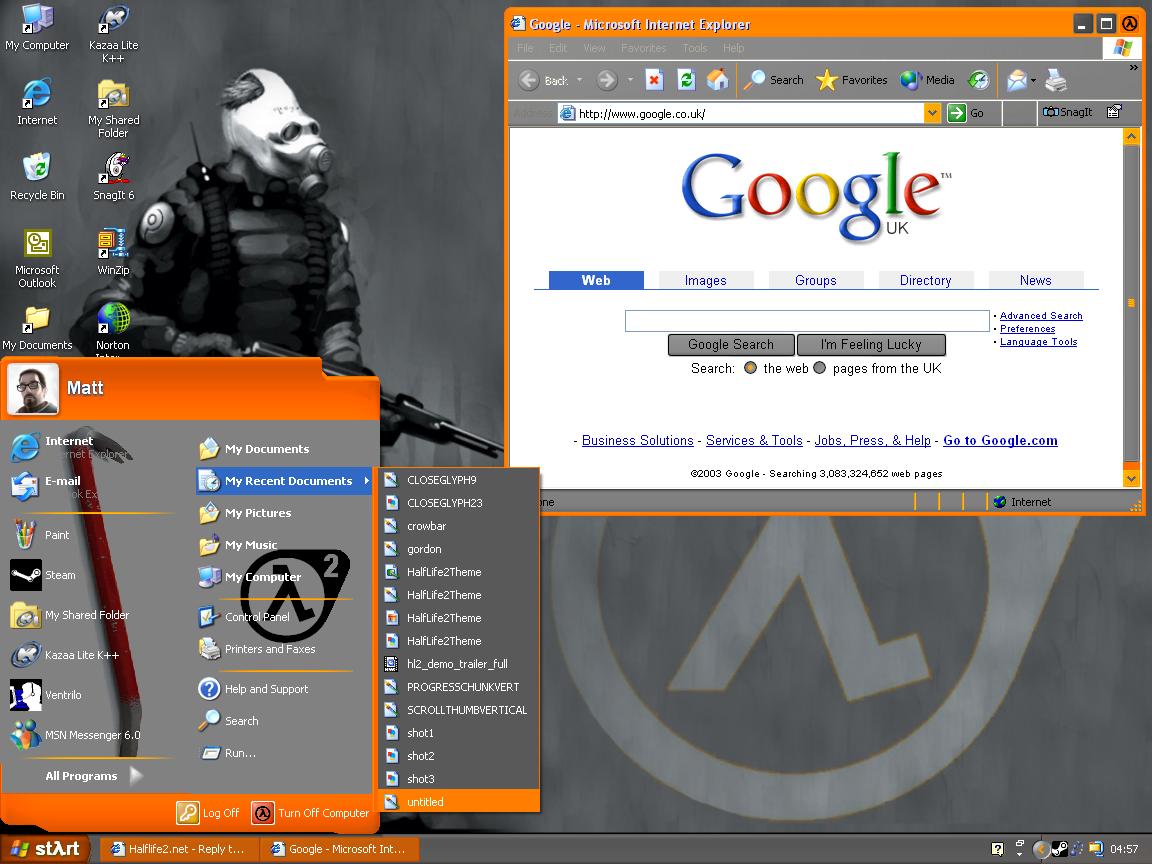The height and width of the screenshot is (864, 1152).
Task: Open Control Panel from Start menu
Action: pyautogui.click(x=245, y=616)
